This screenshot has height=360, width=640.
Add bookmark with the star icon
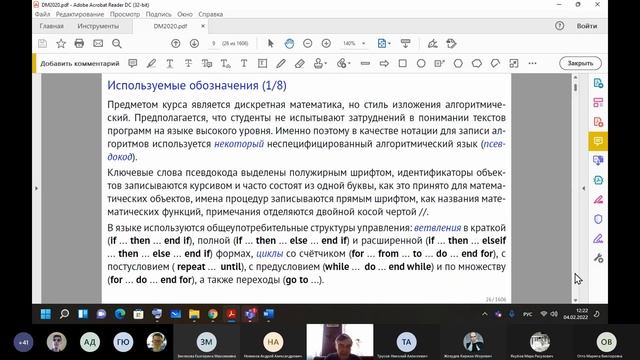click(61, 44)
